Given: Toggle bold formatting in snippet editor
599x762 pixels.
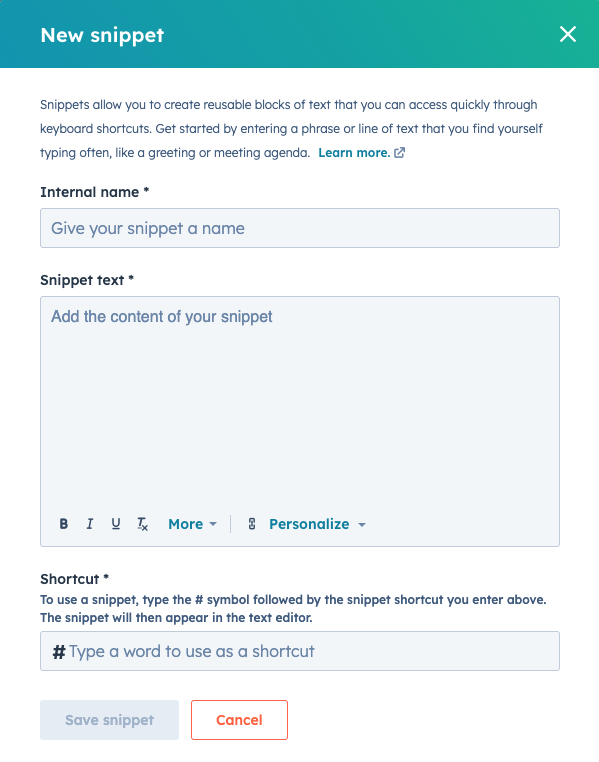Looking at the screenshot, I should click(64, 524).
